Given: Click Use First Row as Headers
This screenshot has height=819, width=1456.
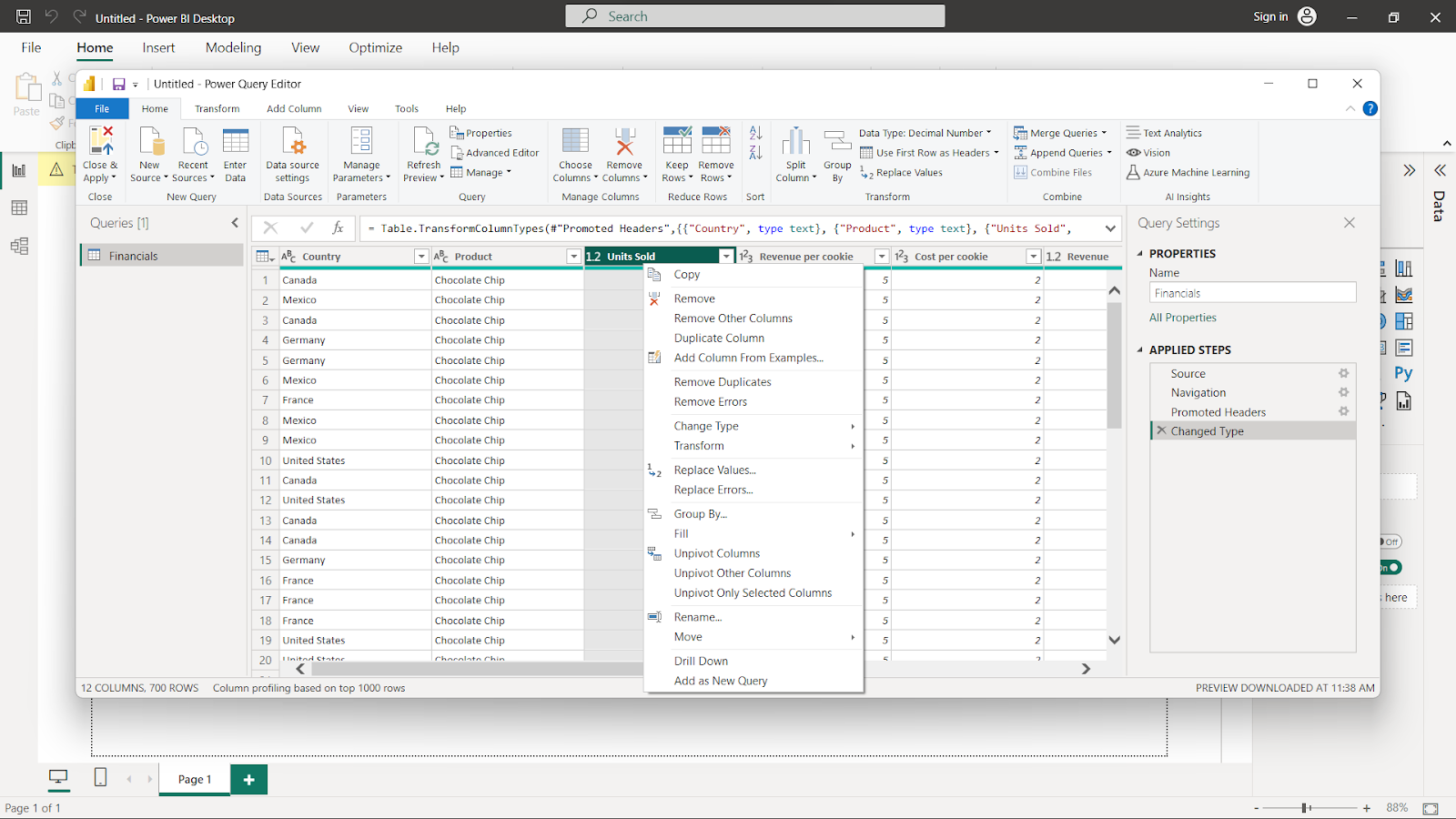Looking at the screenshot, I should coord(929,153).
